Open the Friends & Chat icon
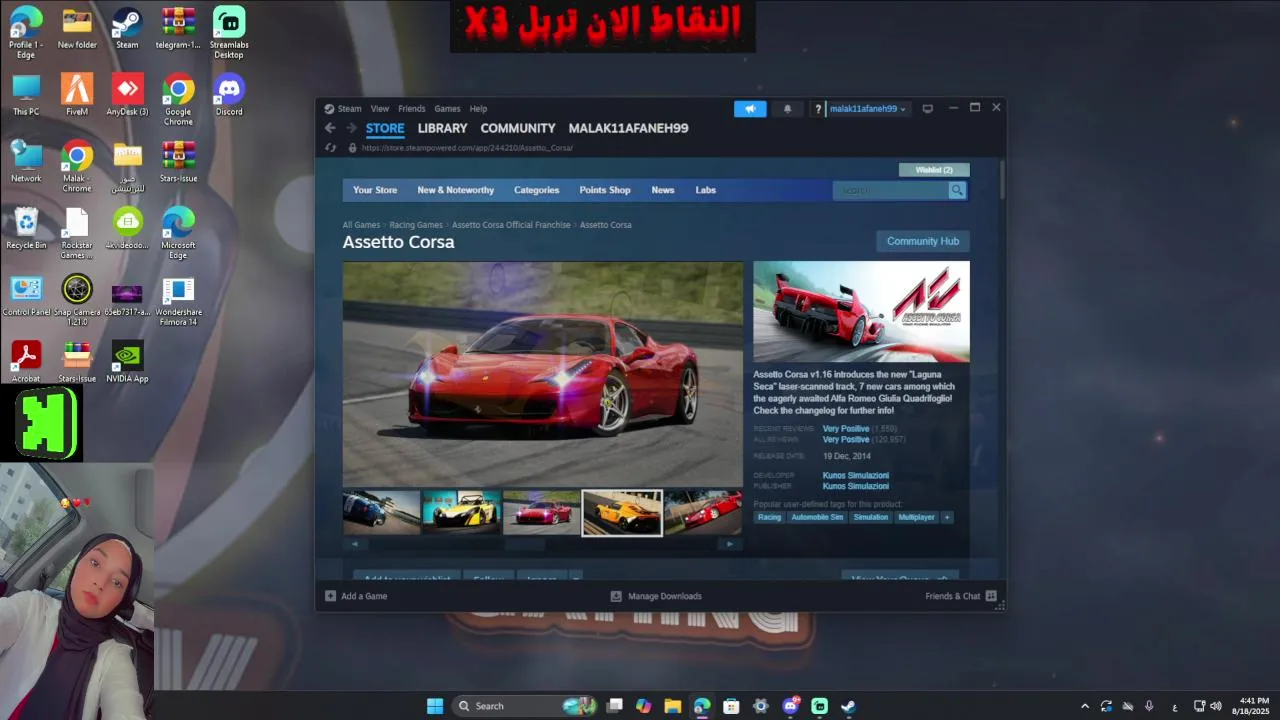Viewport: 1280px width, 720px height. (991, 596)
